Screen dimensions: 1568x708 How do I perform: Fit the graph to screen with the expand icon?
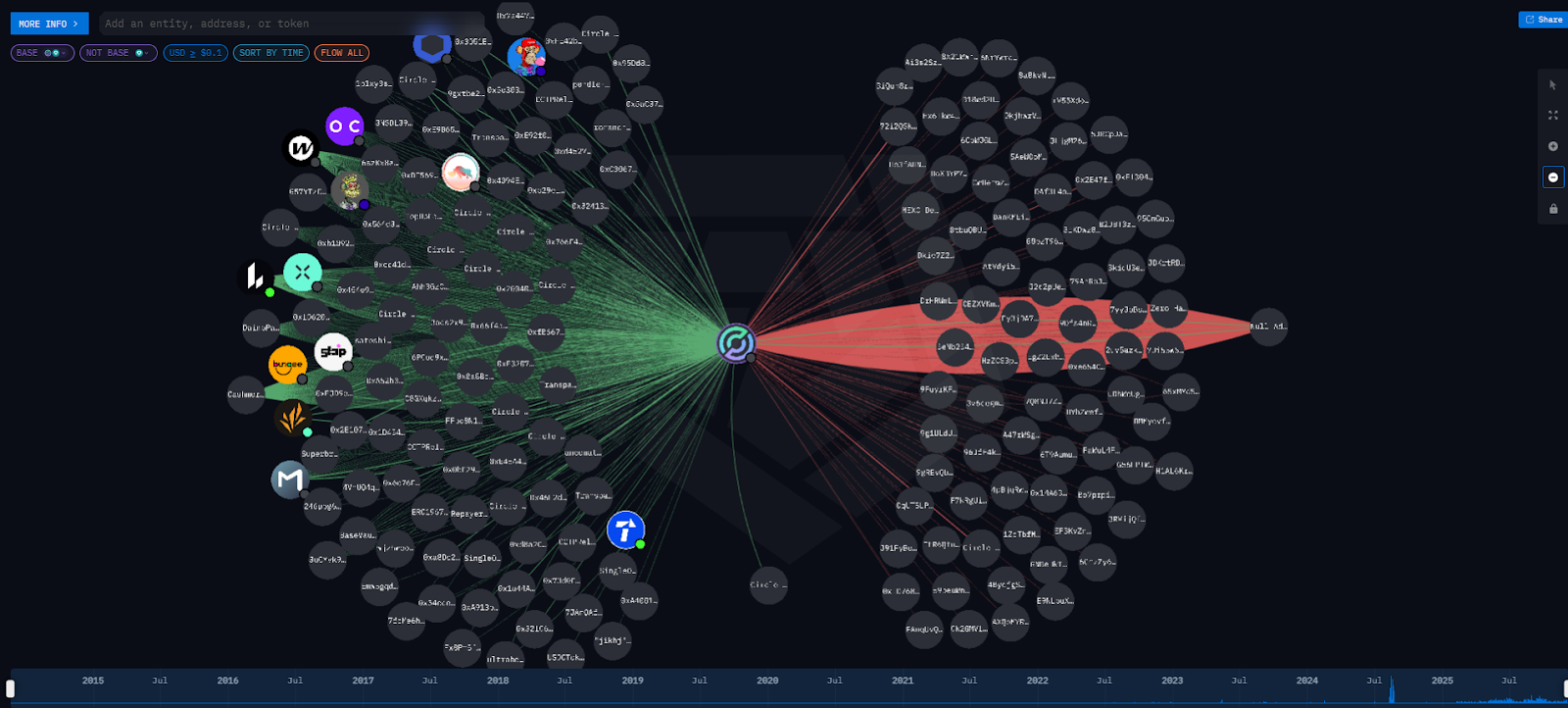click(x=1552, y=116)
